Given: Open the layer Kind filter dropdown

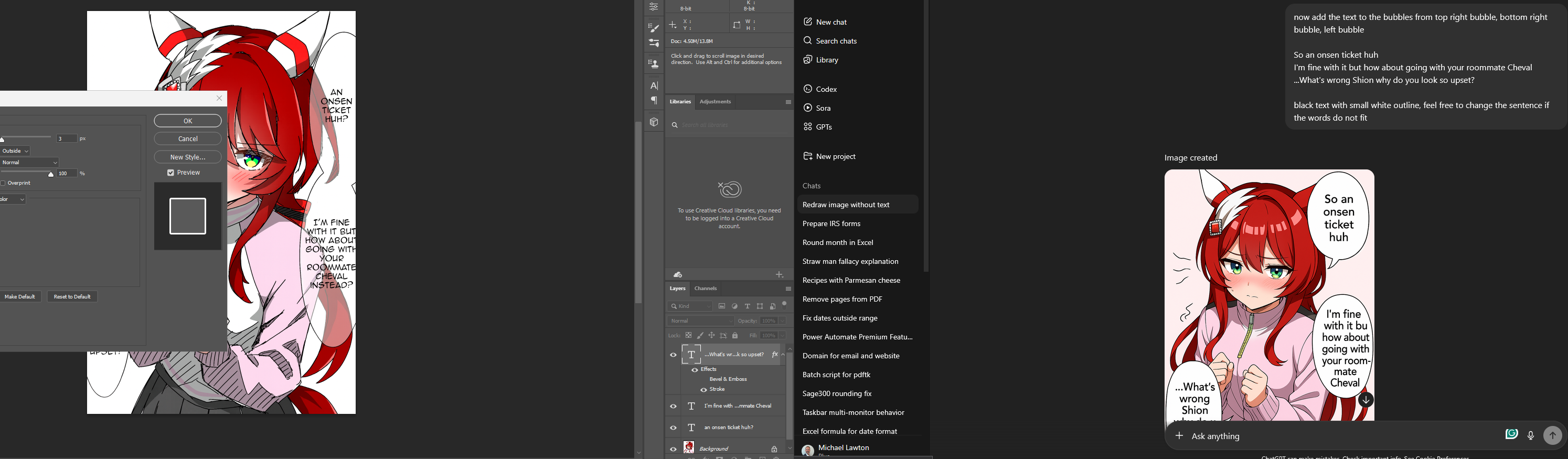Looking at the screenshot, I should (x=690, y=306).
